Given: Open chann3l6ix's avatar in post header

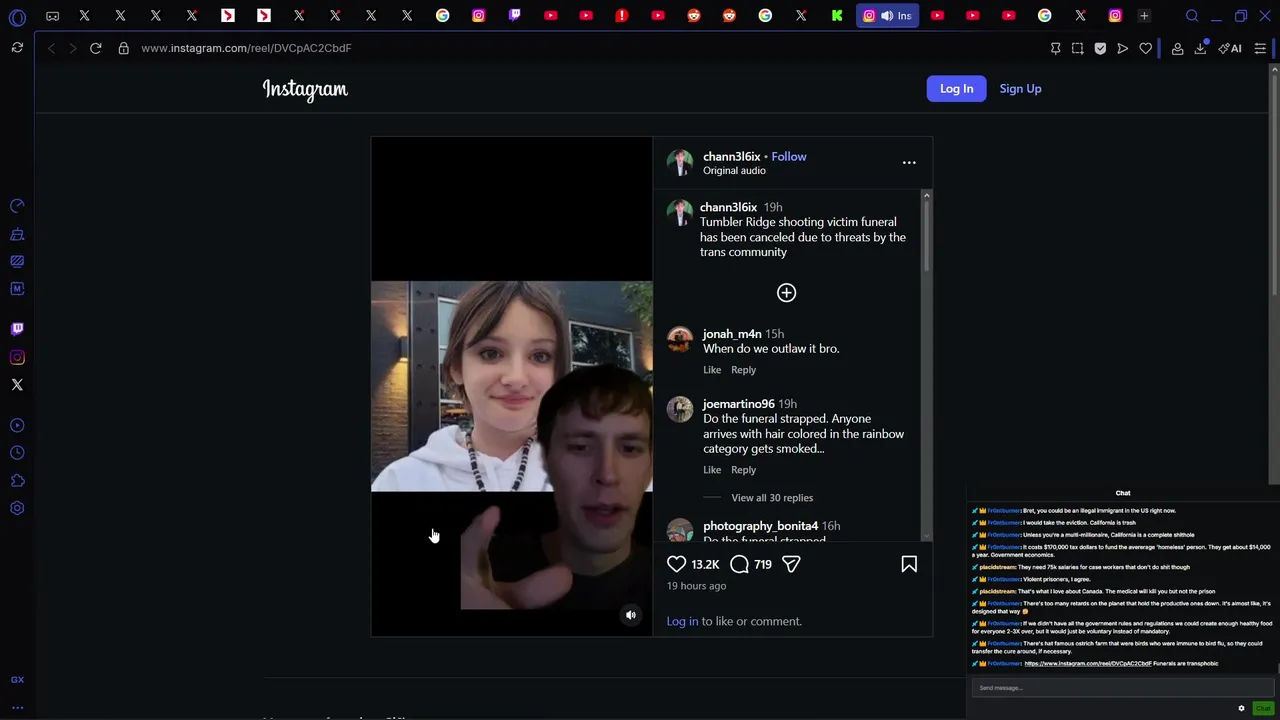Looking at the screenshot, I should (680, 163).
